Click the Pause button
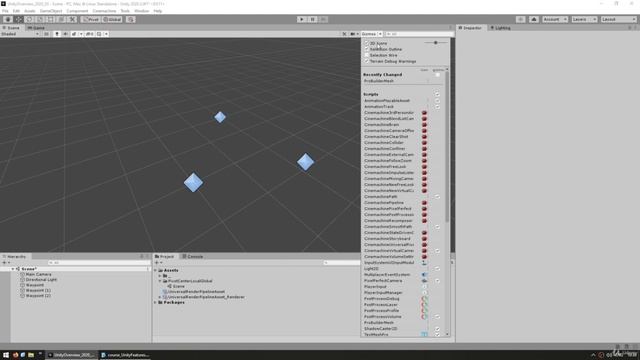The height and width of the screenshot is (360, 640). pos(313,19)
